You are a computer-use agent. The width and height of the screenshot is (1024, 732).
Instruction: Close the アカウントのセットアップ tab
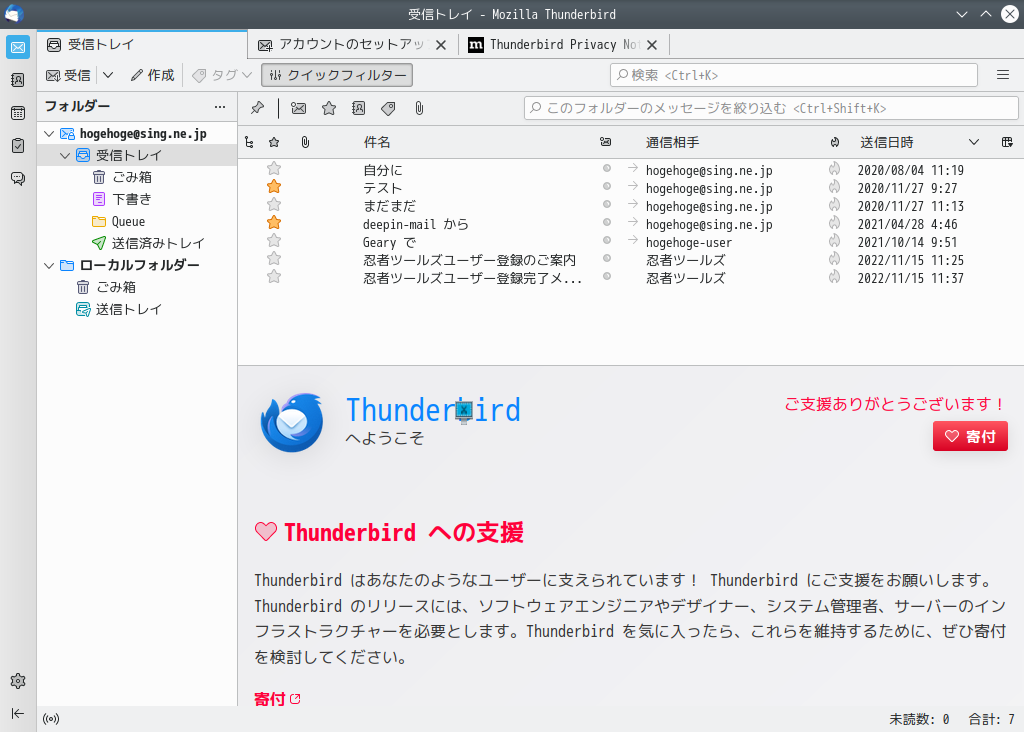pos(441,45)
